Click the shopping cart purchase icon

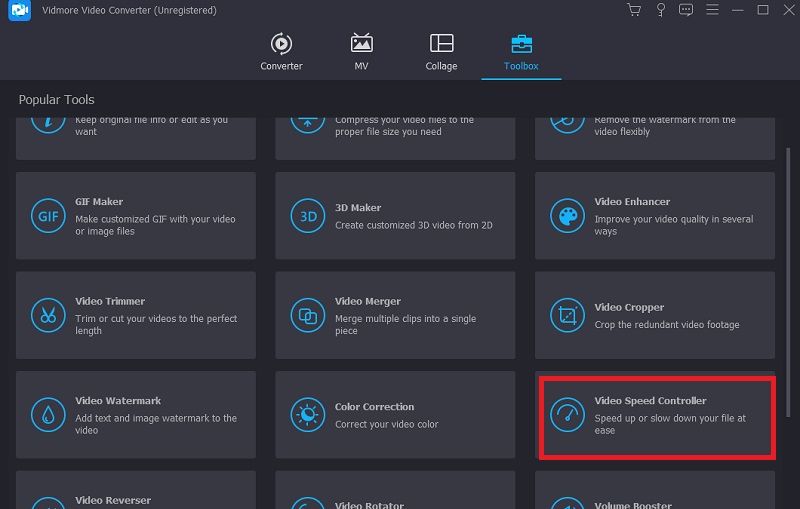click(x=634, y=10)
